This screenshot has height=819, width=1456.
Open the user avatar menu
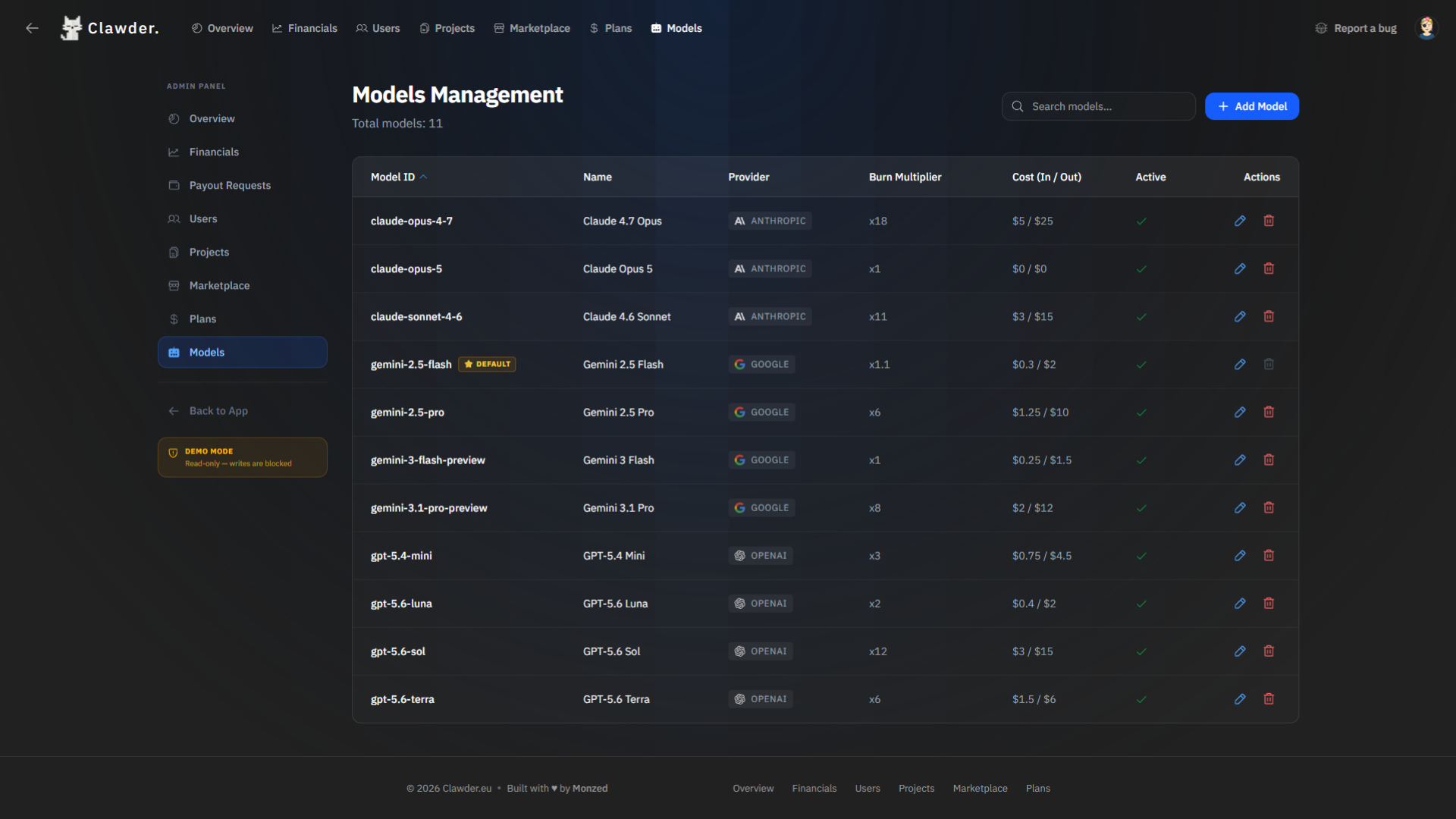[x=1426, y=28]
